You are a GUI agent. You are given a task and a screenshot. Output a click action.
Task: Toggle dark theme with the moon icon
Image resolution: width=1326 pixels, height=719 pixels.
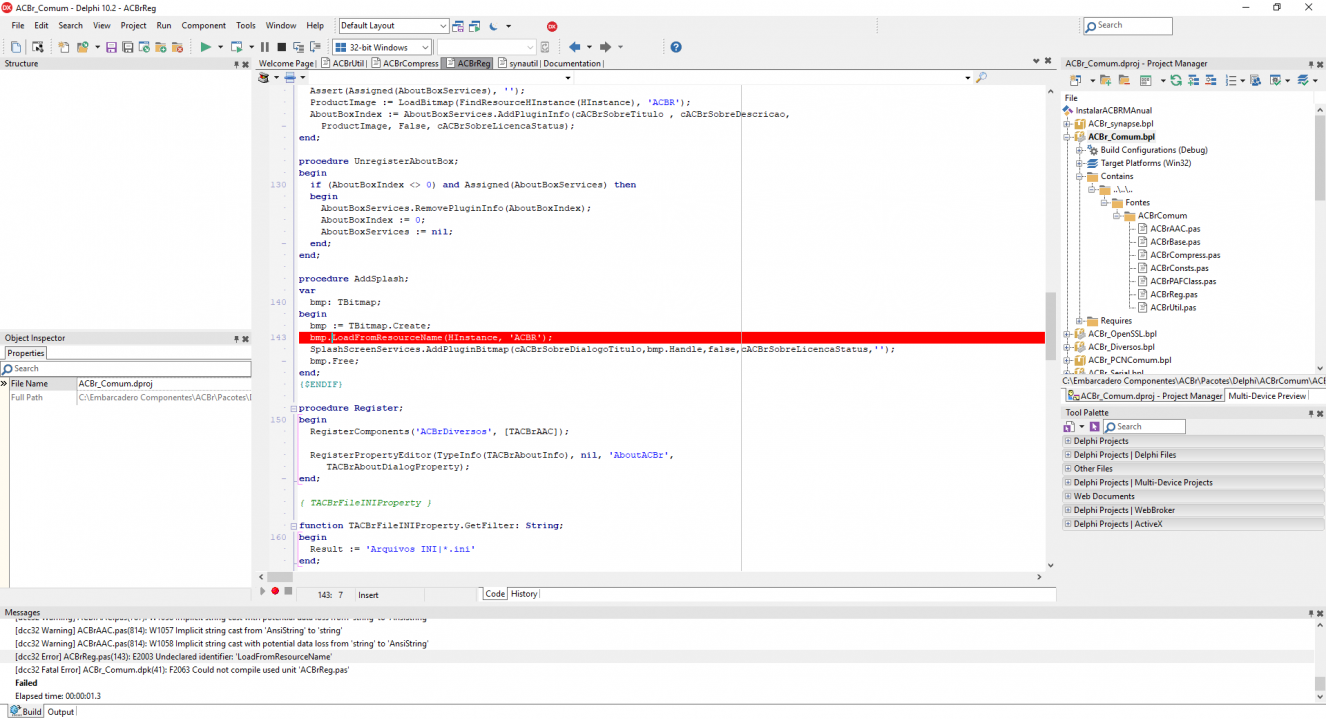[x=494, y=26]
